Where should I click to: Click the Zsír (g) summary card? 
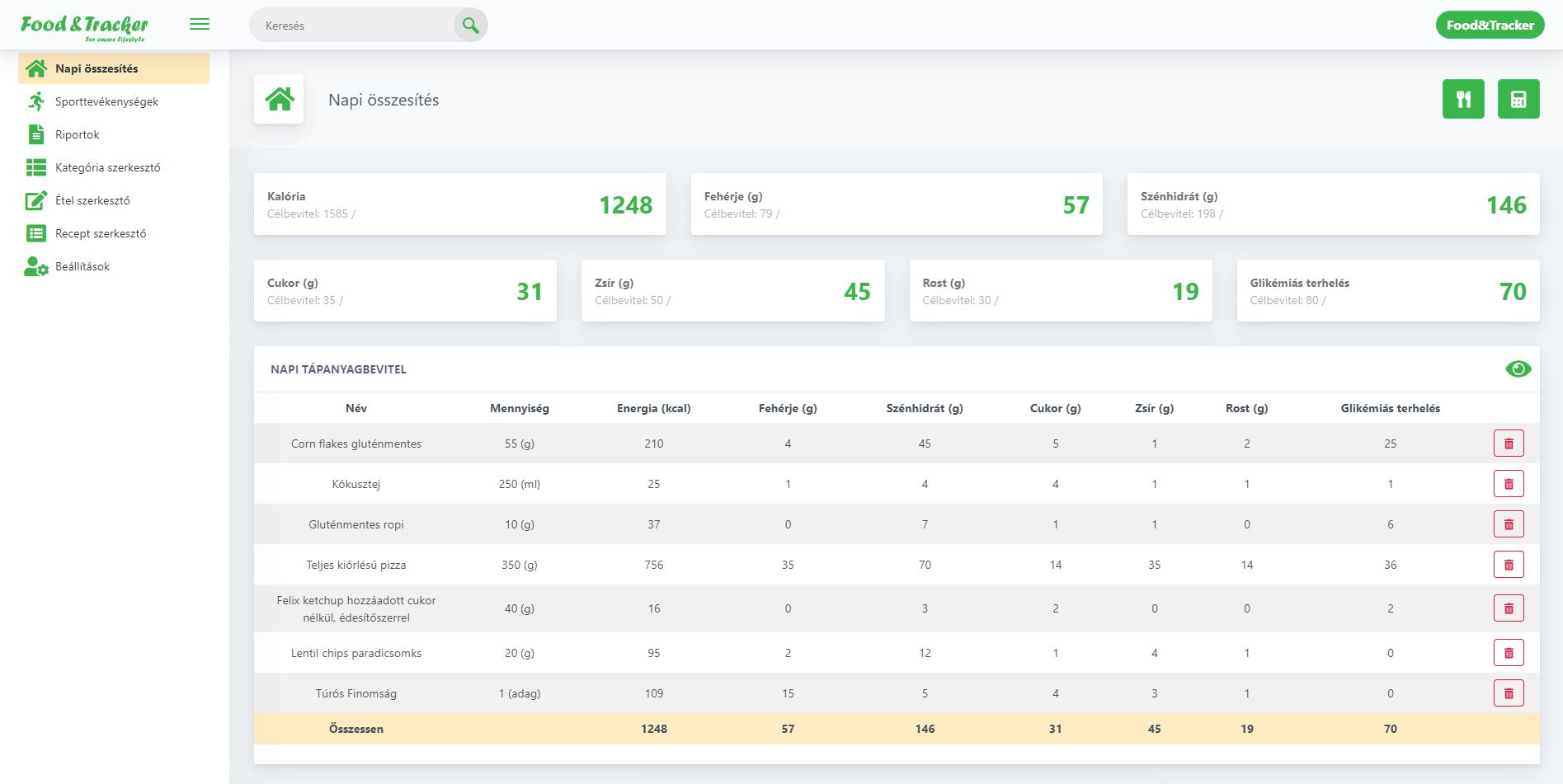tap(732, 291)
